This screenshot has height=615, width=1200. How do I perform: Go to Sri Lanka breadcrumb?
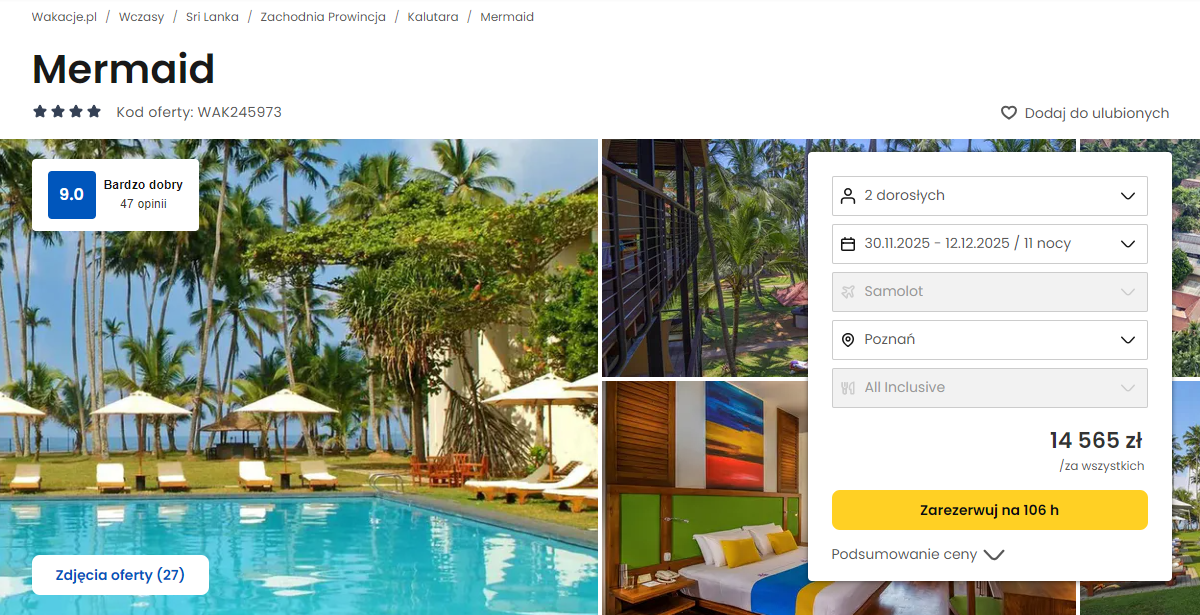[212, 17]
